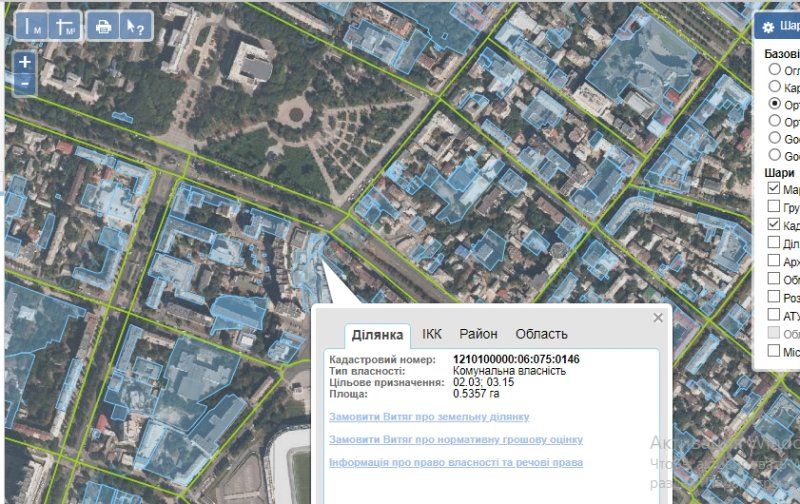
Task: Select the distance measurement tool
Action: (32, 26)
